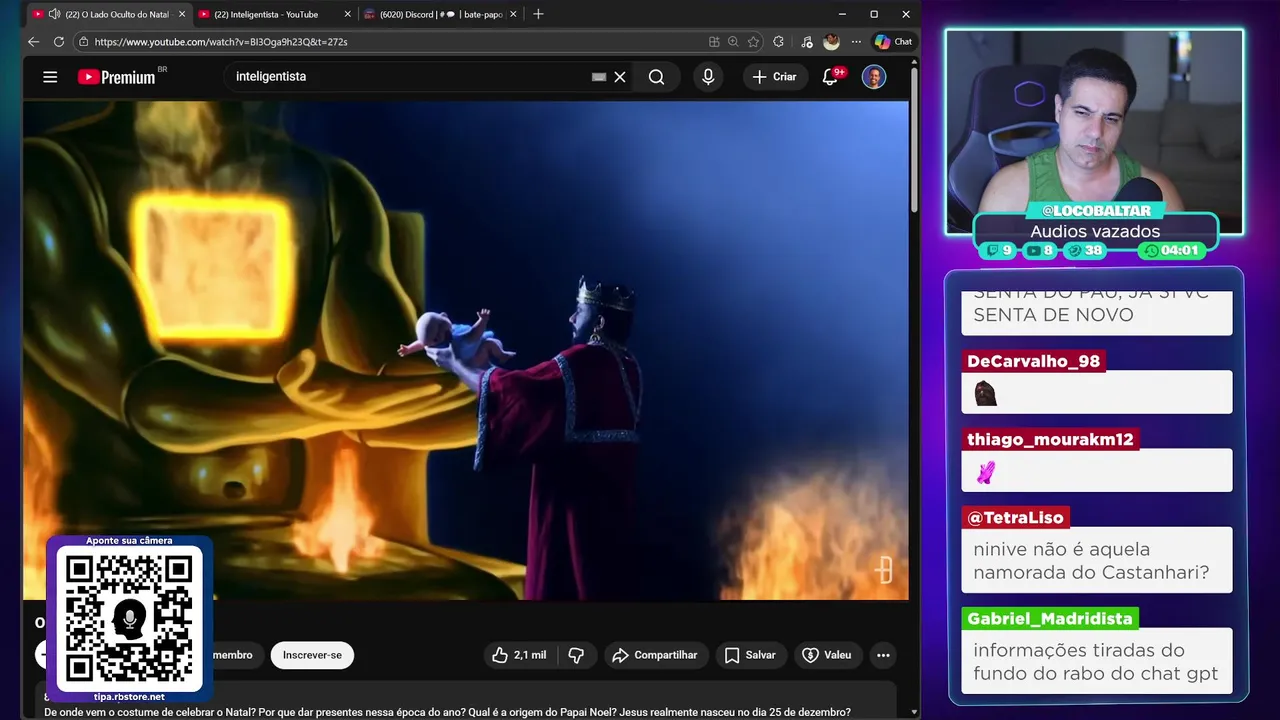Open the browser profile avatar
The height and width of the screenshot is (720, 1280).
pyautogui.click(x=831, y=42)
